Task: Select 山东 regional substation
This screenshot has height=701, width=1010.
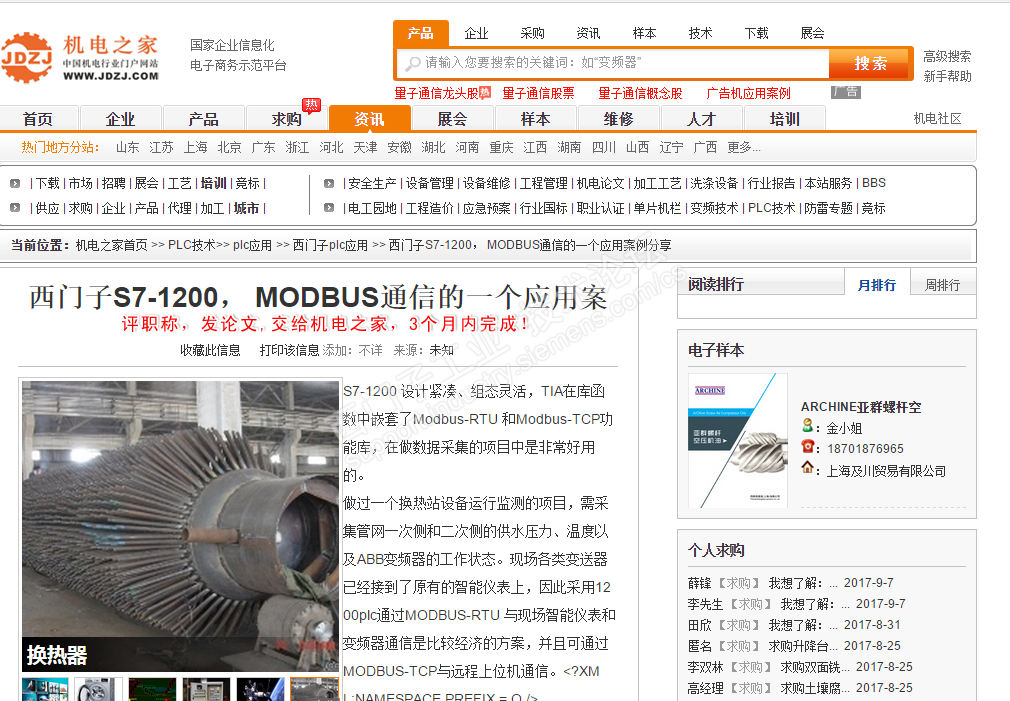Action: (128, 148)
